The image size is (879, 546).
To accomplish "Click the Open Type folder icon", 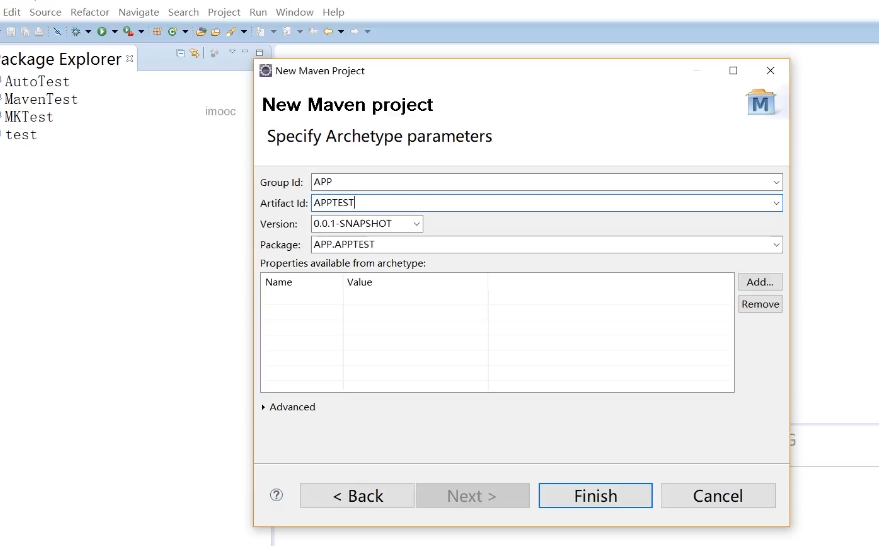I will tap(201, 32).
